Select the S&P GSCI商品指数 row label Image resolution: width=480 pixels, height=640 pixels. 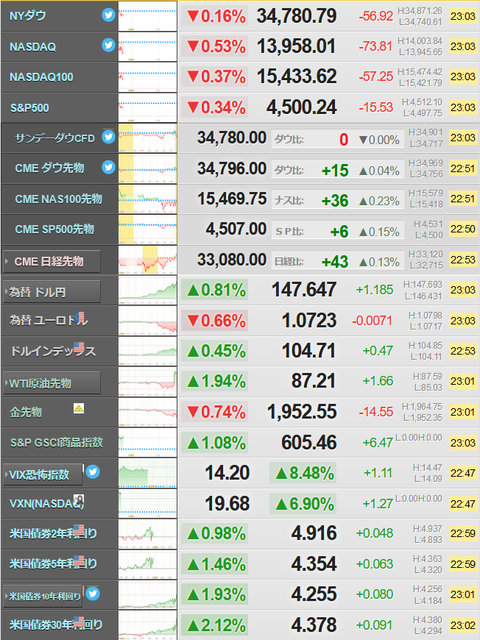[x=56, y=442]
